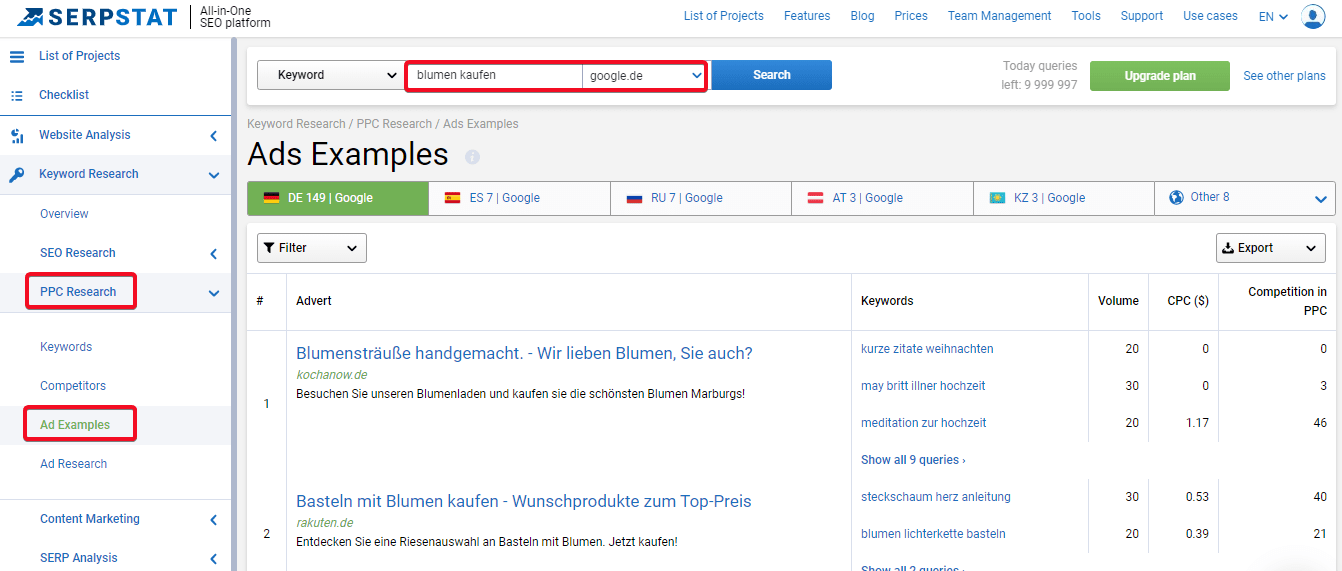Open Blog in the top navigation
This screenshot has height=571, width=1342.
[x=862, y=16]
